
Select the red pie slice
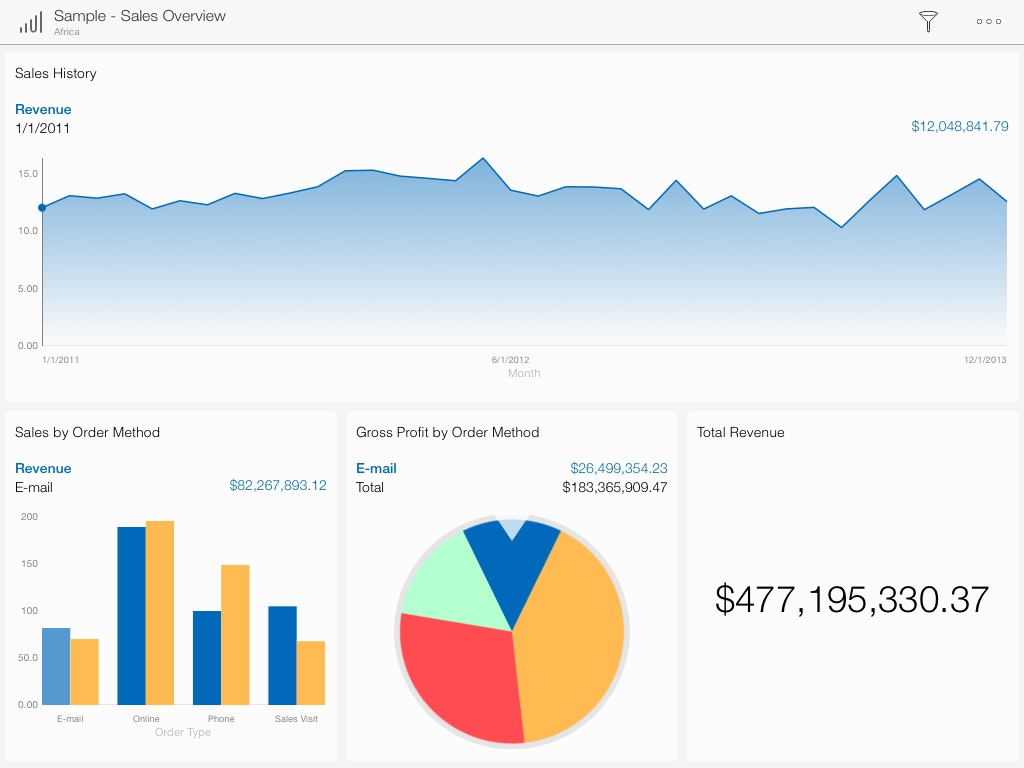point(460,675)
